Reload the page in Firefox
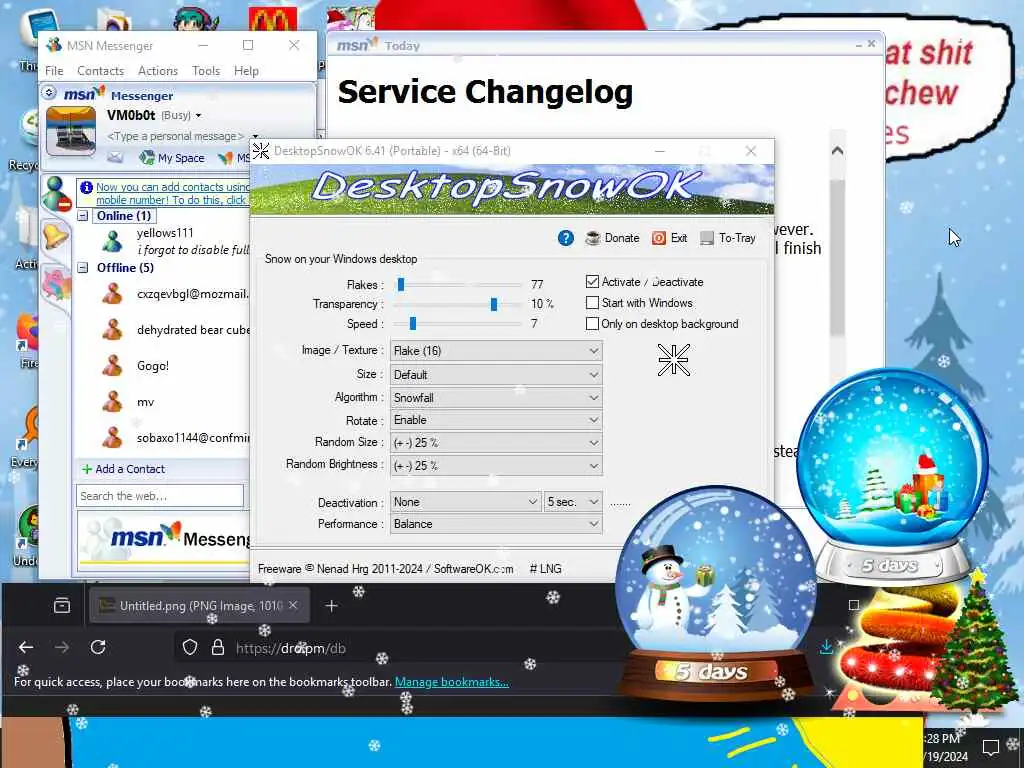The height and width of the screenshot is (768, 1024). tap(98, 647)
